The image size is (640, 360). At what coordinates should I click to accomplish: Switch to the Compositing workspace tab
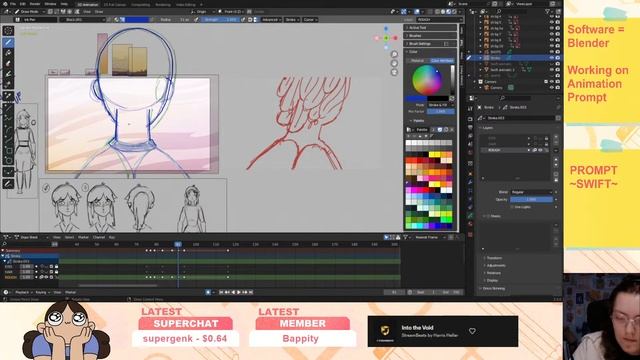[x=140, y=4]
